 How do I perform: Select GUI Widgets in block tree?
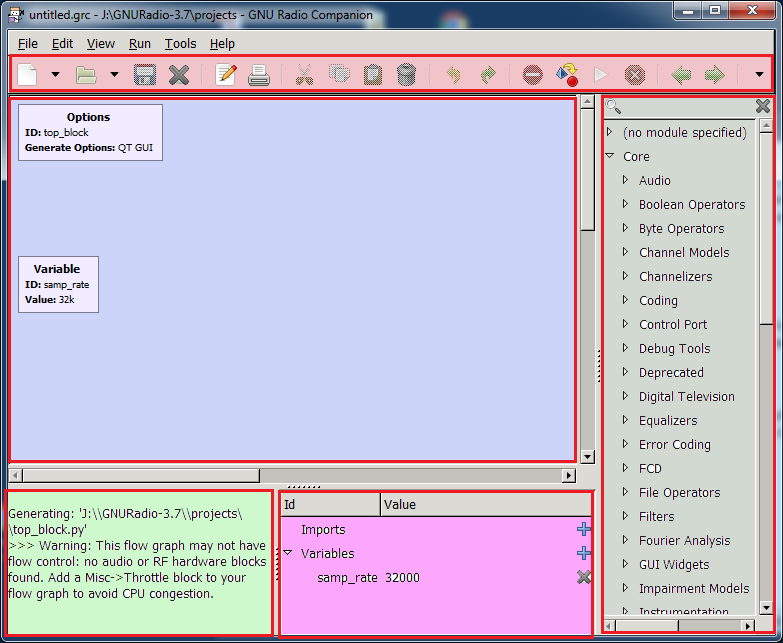coord(674,564)
